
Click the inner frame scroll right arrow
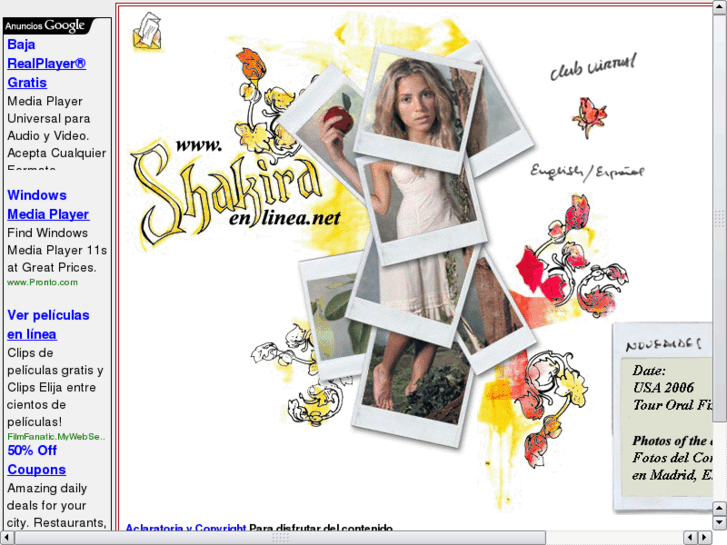[705, 538]
